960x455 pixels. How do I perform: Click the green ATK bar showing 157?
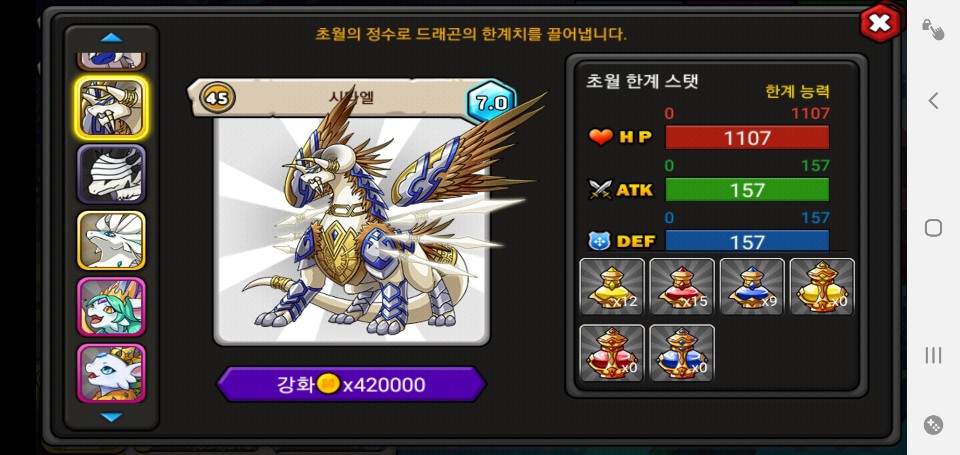click(x=747, y=190)
